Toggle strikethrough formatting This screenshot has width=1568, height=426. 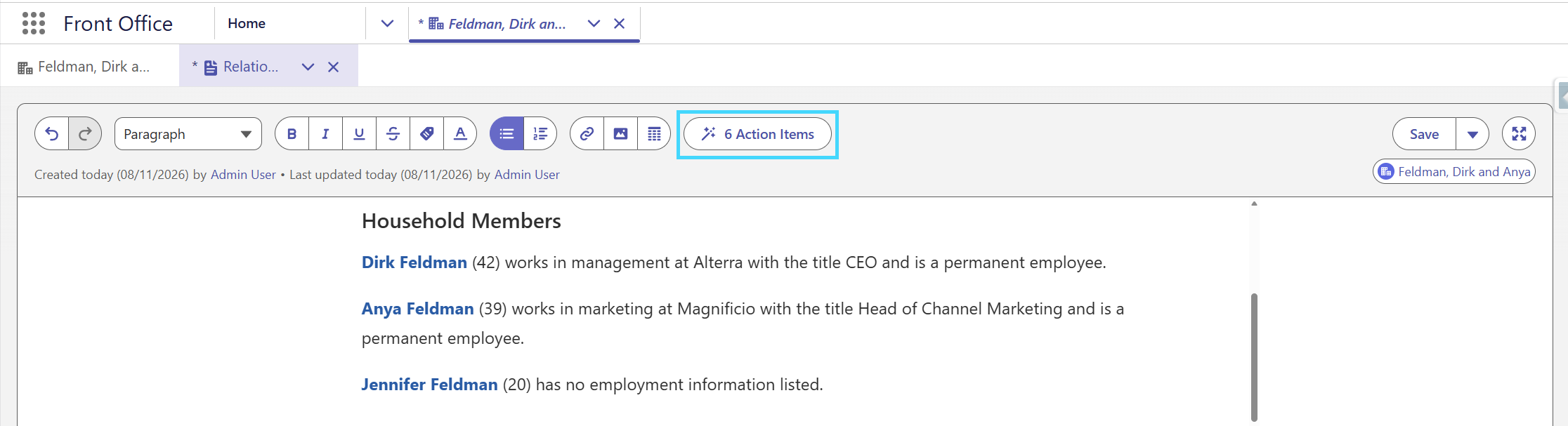[393, 133]
